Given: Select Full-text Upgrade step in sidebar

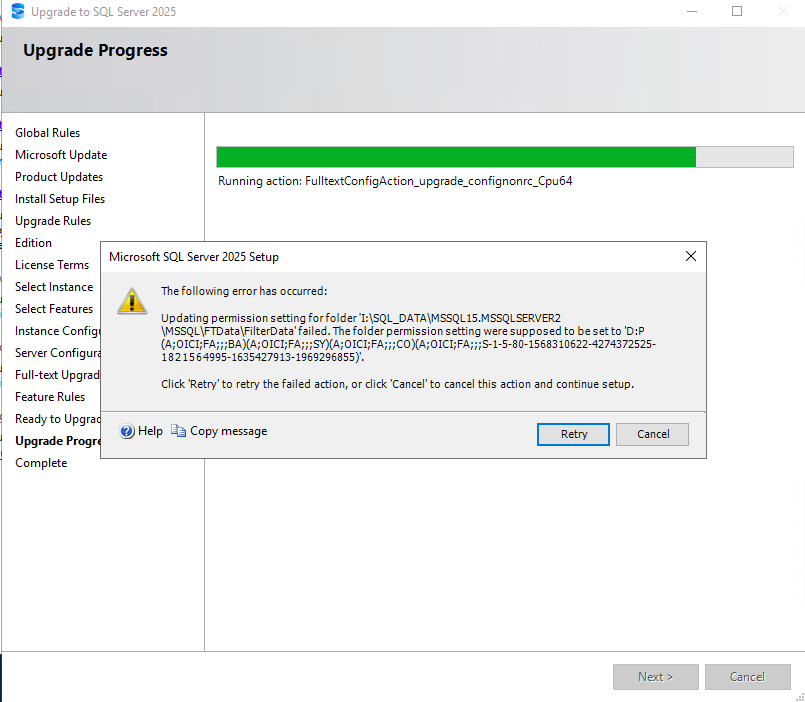Looking at the screenshot, I should click(58, 375).
